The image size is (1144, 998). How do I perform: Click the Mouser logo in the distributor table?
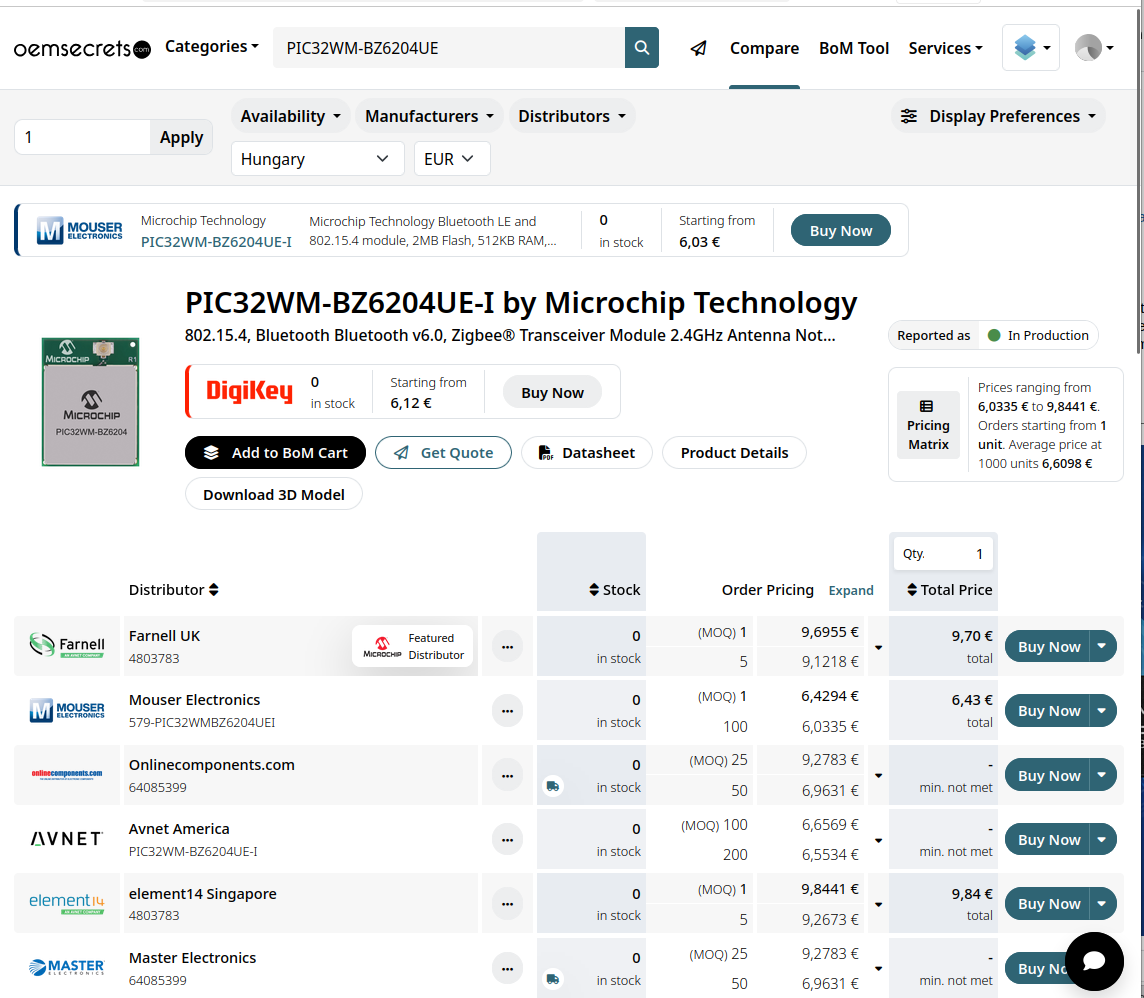67,709
